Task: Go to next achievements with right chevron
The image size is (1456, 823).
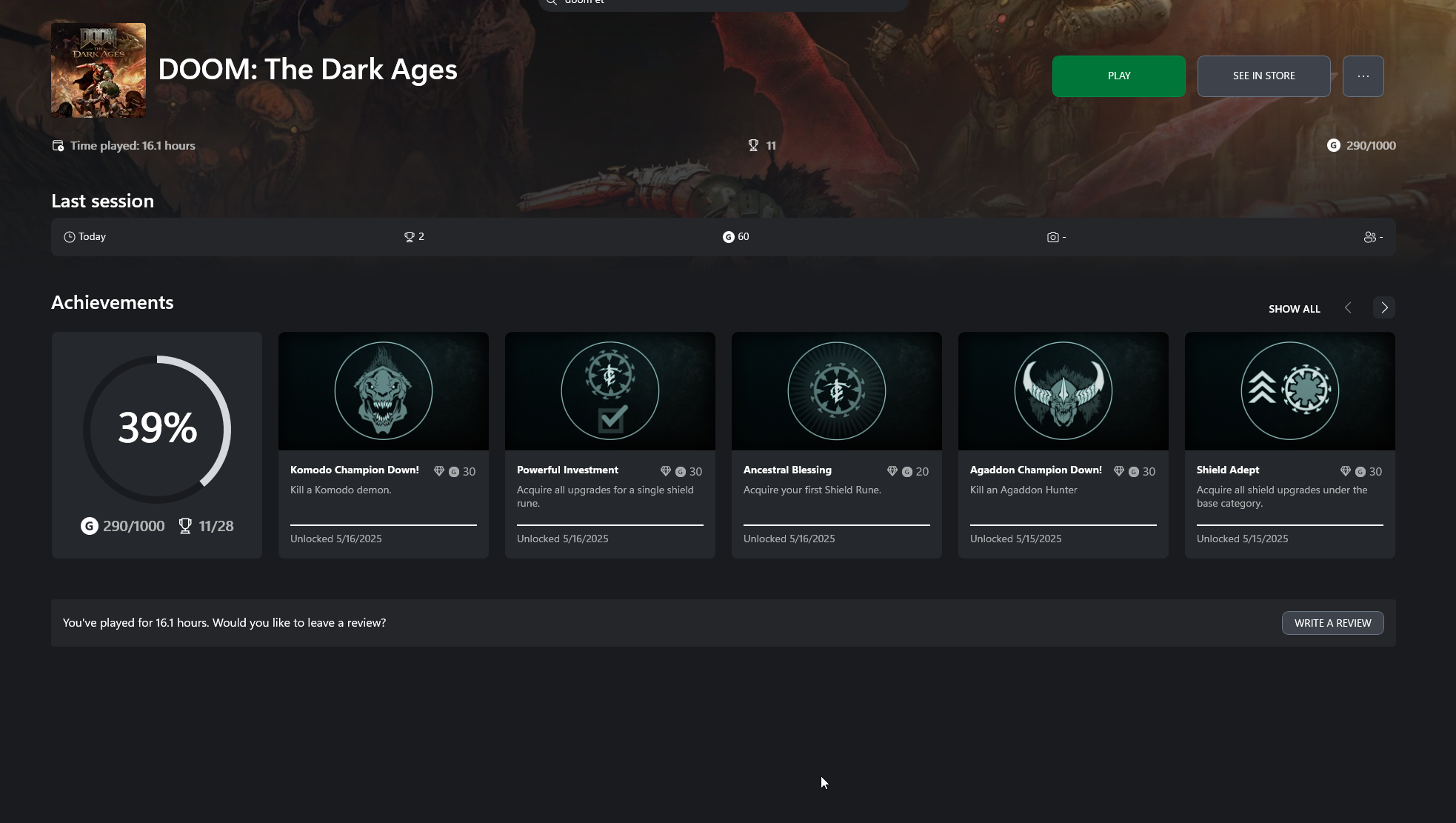Action: (x=1383, y=308)
